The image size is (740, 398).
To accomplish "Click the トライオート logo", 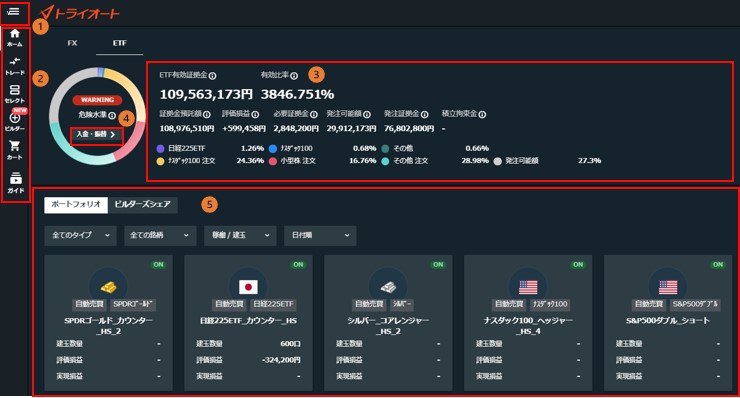I will pos(80,13).
